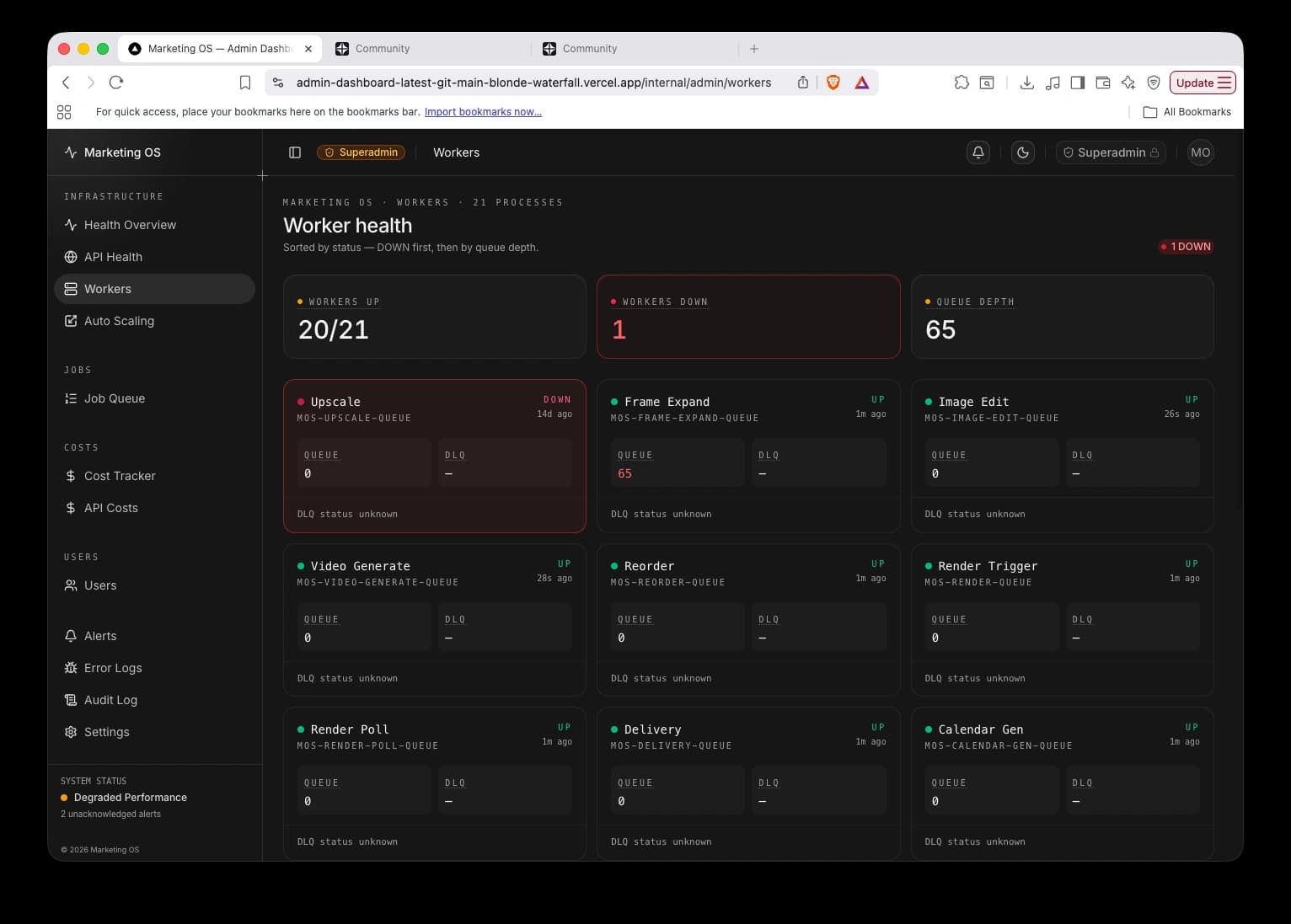Open the Job Queue page

click(154, 398)
